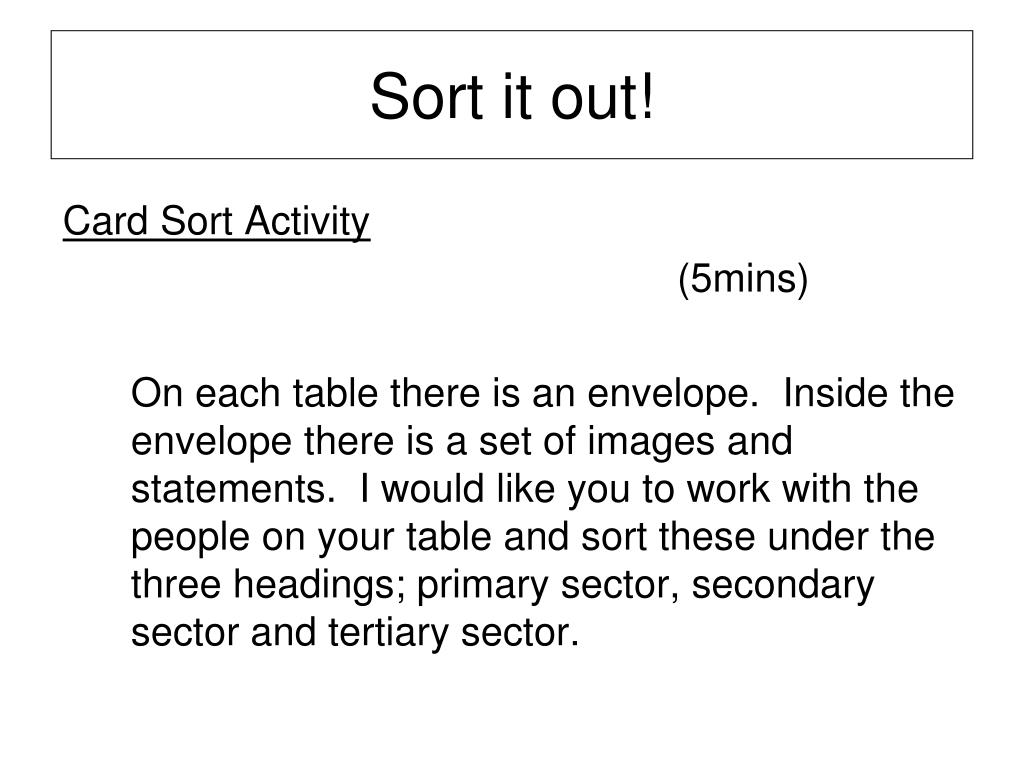Click 'I would like you to work'

click(565, 490)
